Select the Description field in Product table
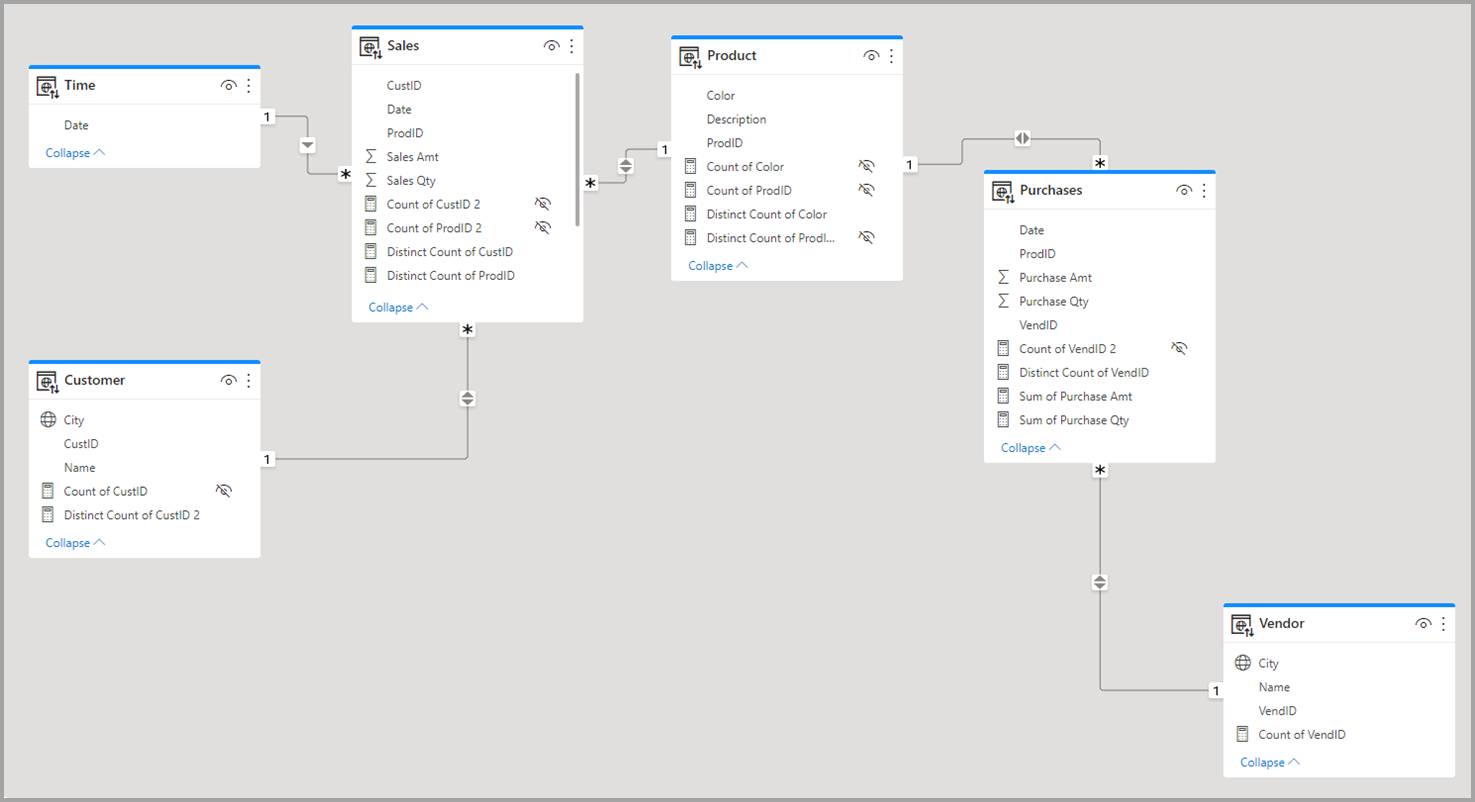This screenshot has width=1475, height=802. click(x=736, y=119)
